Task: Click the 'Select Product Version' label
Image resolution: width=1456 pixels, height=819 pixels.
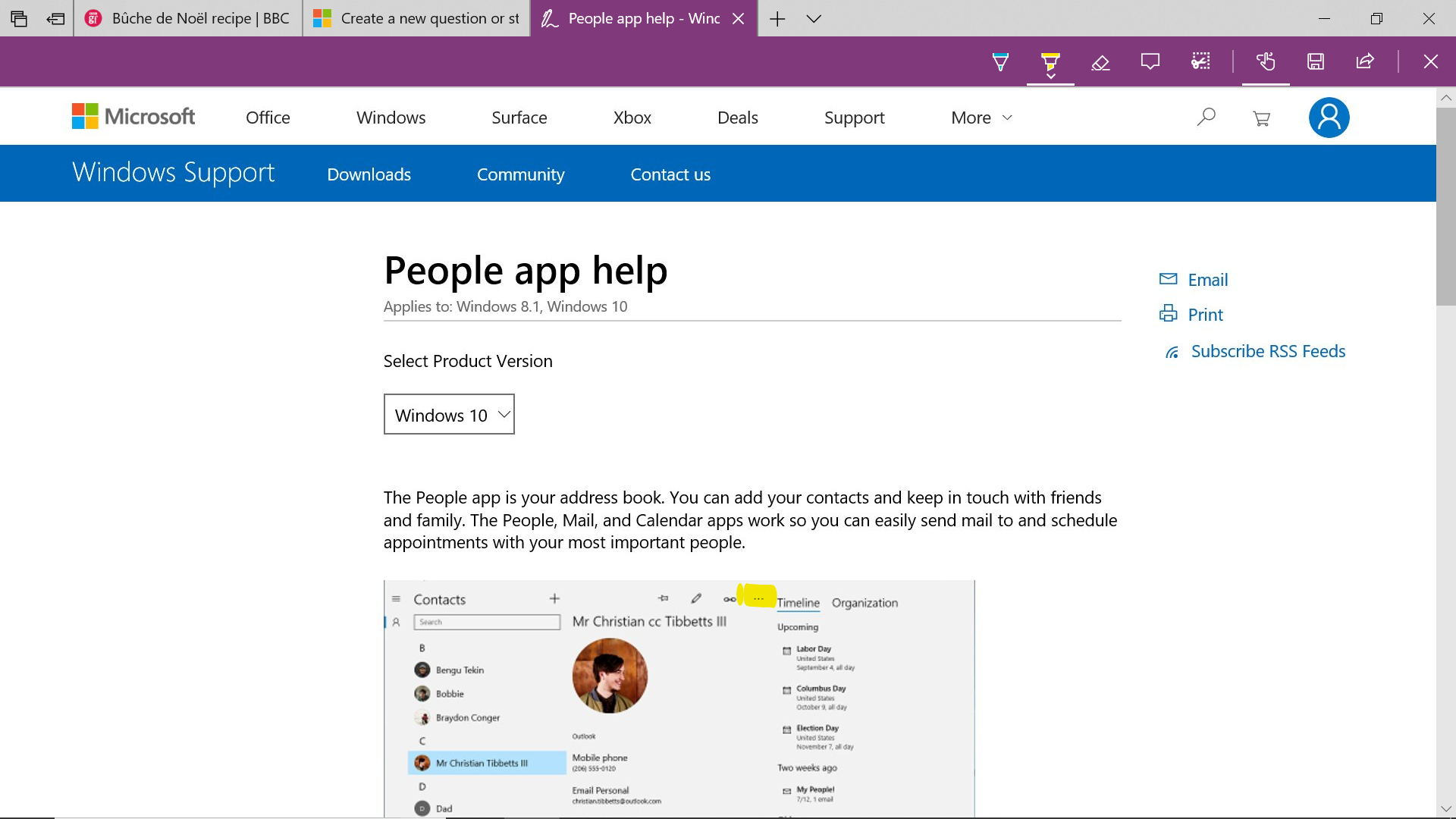Action: 468,361
